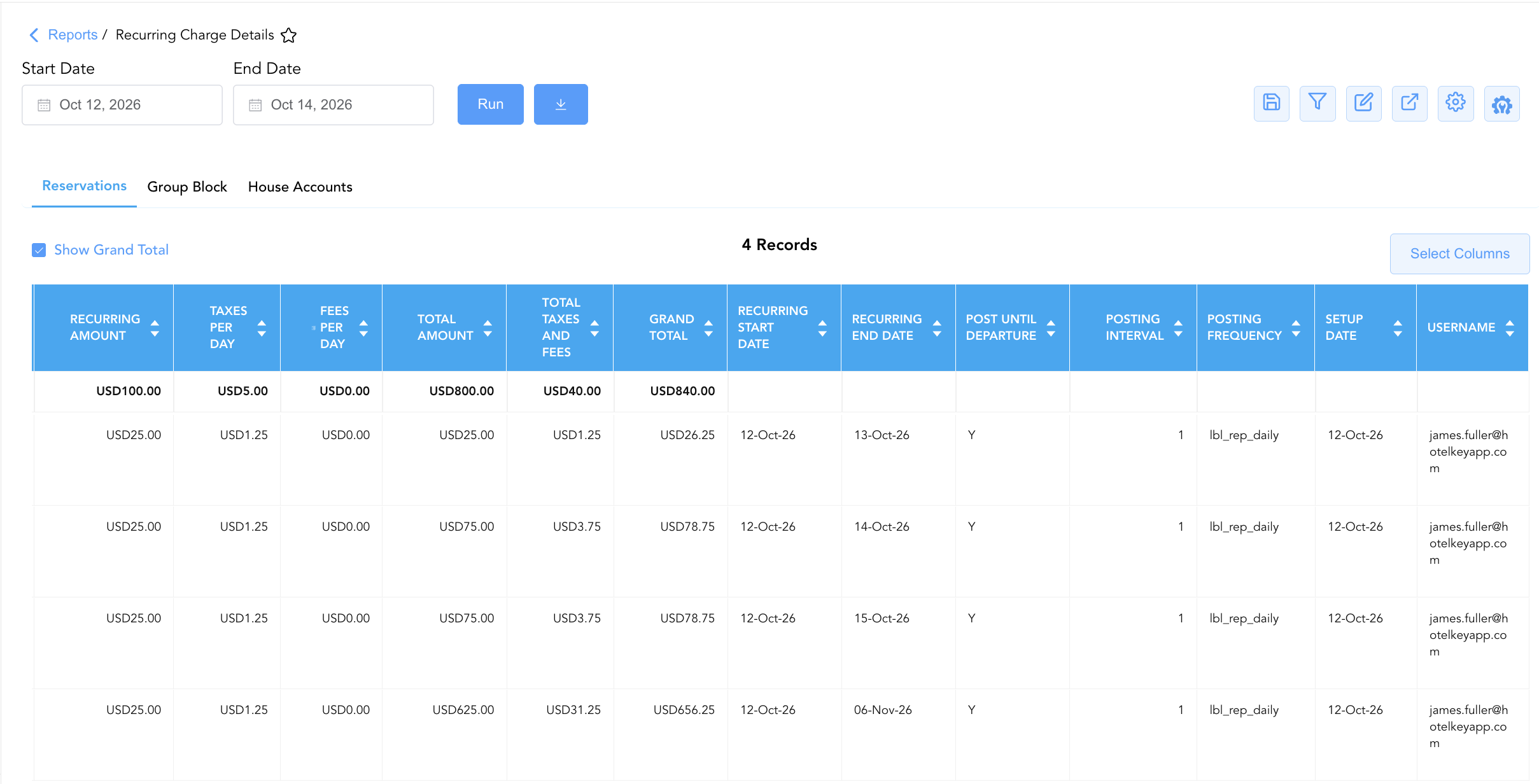The height and width of the screenshot is (784, 1539).
Task: Sort by Taxes Per Day column arrows
Action: point(262,328)
